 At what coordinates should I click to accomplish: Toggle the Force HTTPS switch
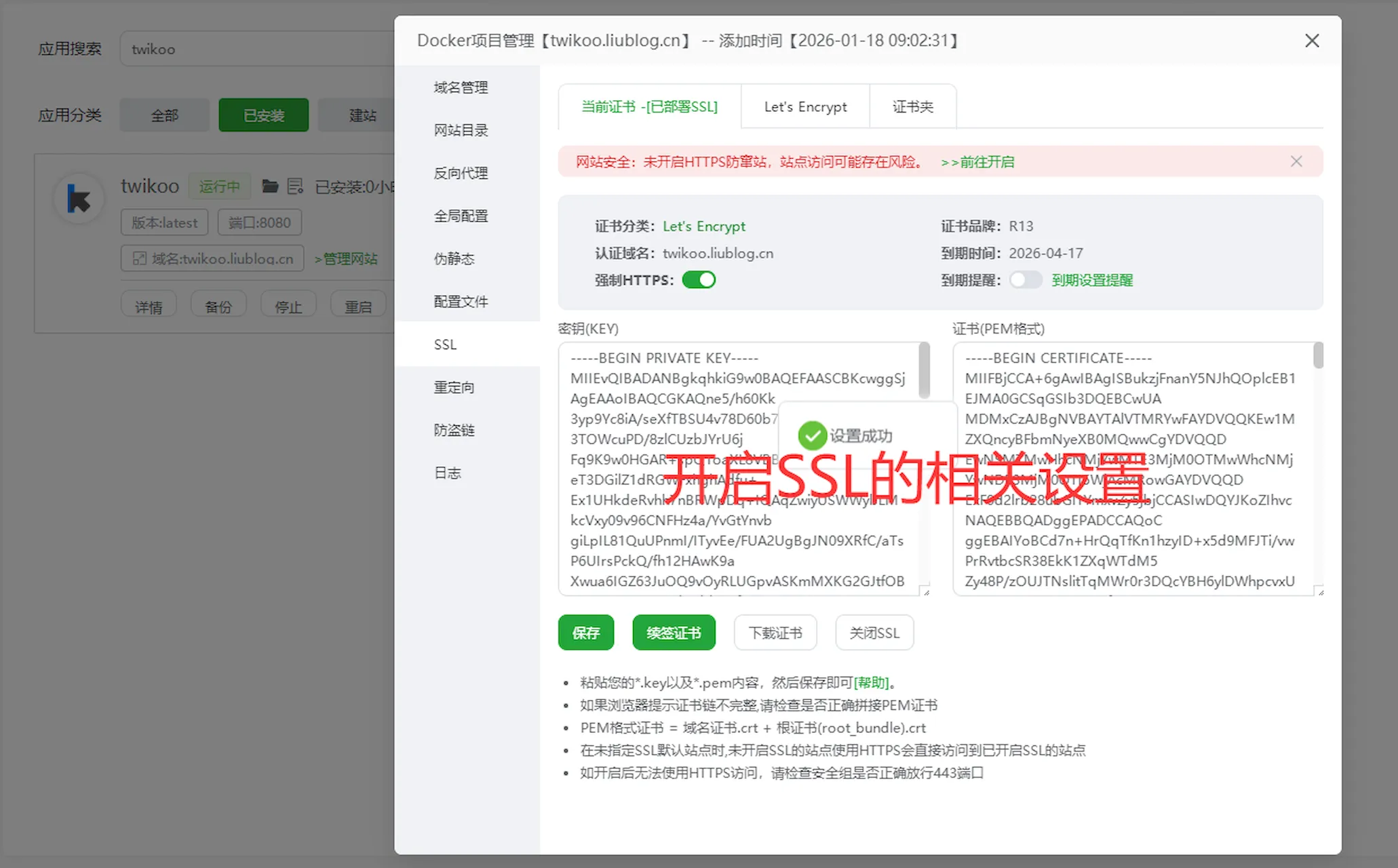(699, 280)
